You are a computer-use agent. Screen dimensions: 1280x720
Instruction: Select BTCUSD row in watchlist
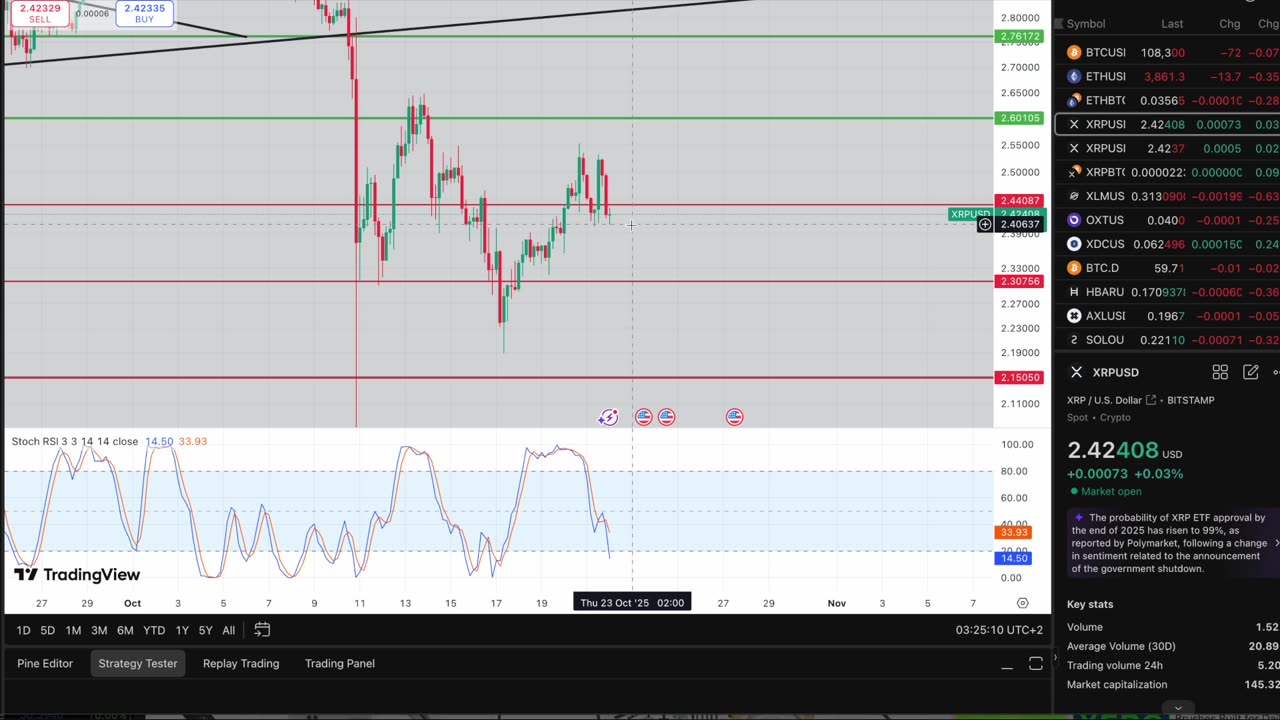1167,52
